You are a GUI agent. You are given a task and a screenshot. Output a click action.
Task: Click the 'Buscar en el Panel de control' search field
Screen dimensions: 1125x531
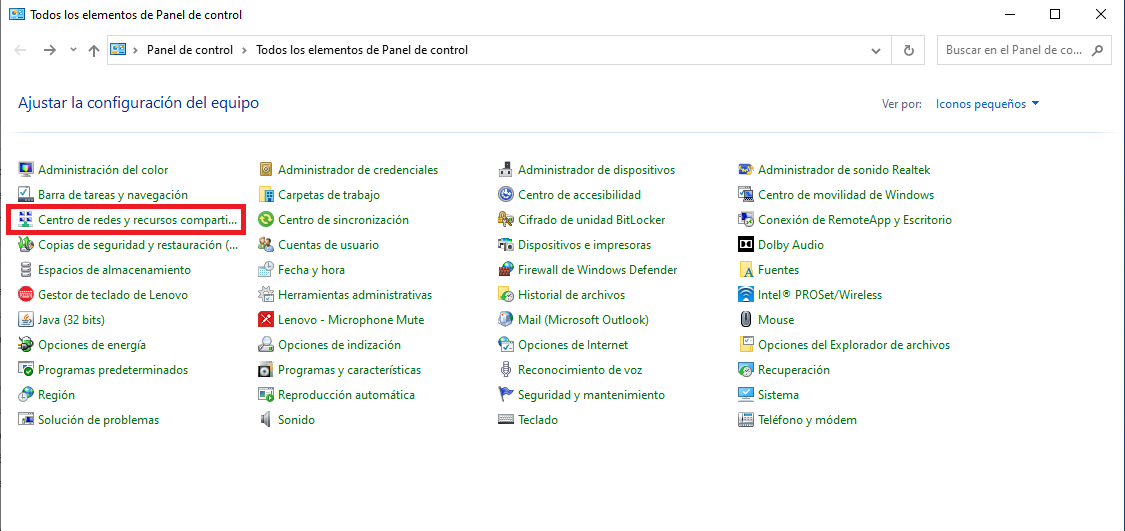1013,50
